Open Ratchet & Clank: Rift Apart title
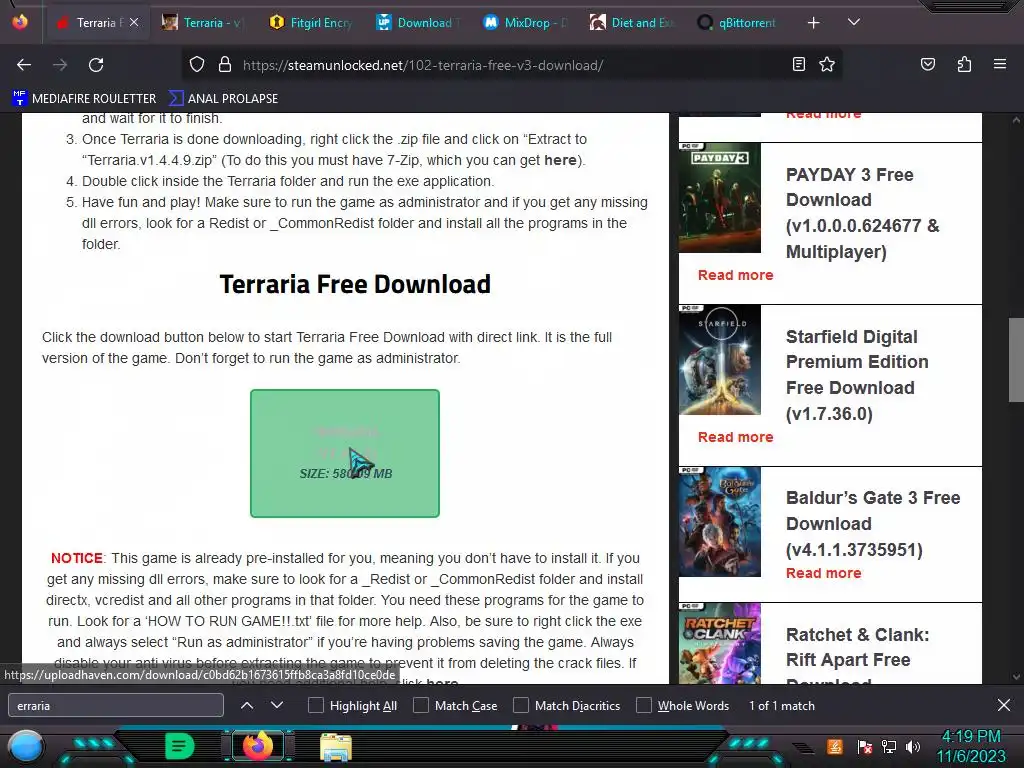 (x=857, y=654)
